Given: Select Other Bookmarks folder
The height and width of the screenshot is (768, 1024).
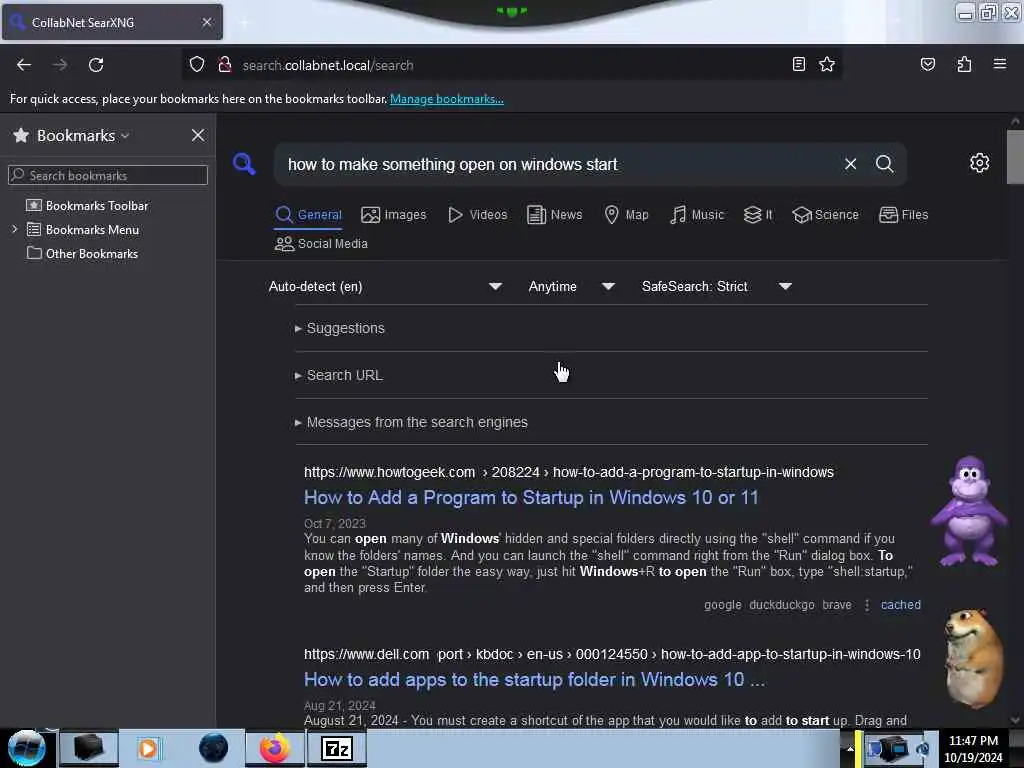Looking at the screenshot, I should point(91,253).
